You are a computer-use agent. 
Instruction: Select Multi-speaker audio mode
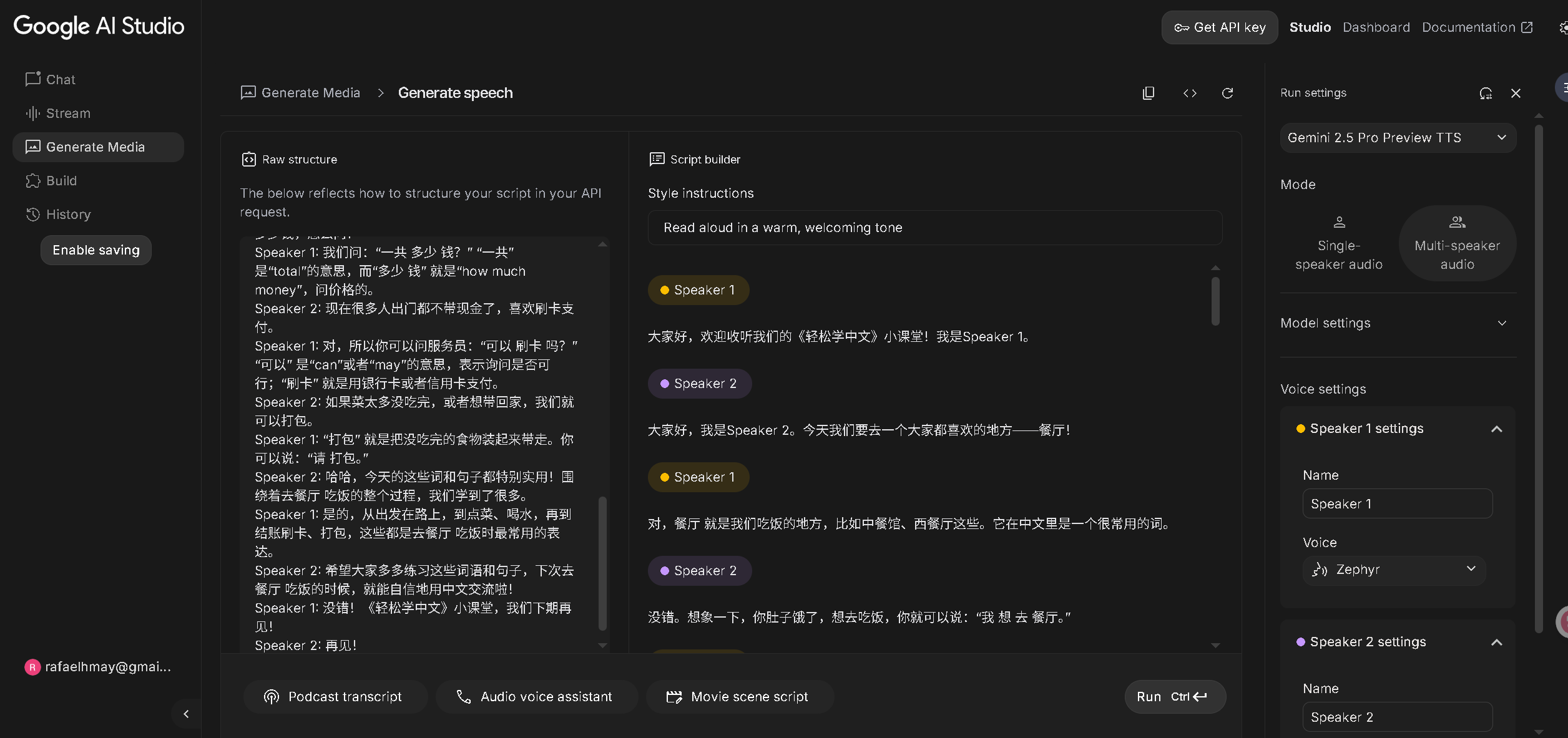click(1457, 243)
